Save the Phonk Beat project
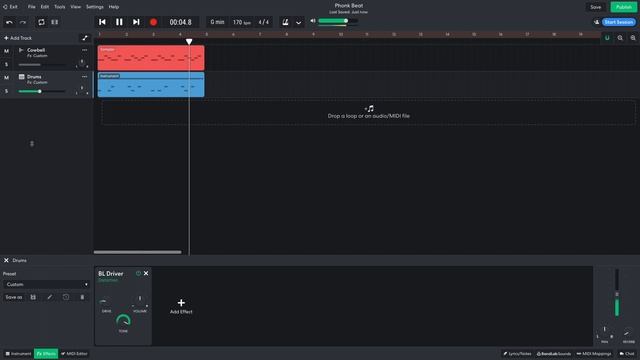640x360 pixels. (596, 7)
